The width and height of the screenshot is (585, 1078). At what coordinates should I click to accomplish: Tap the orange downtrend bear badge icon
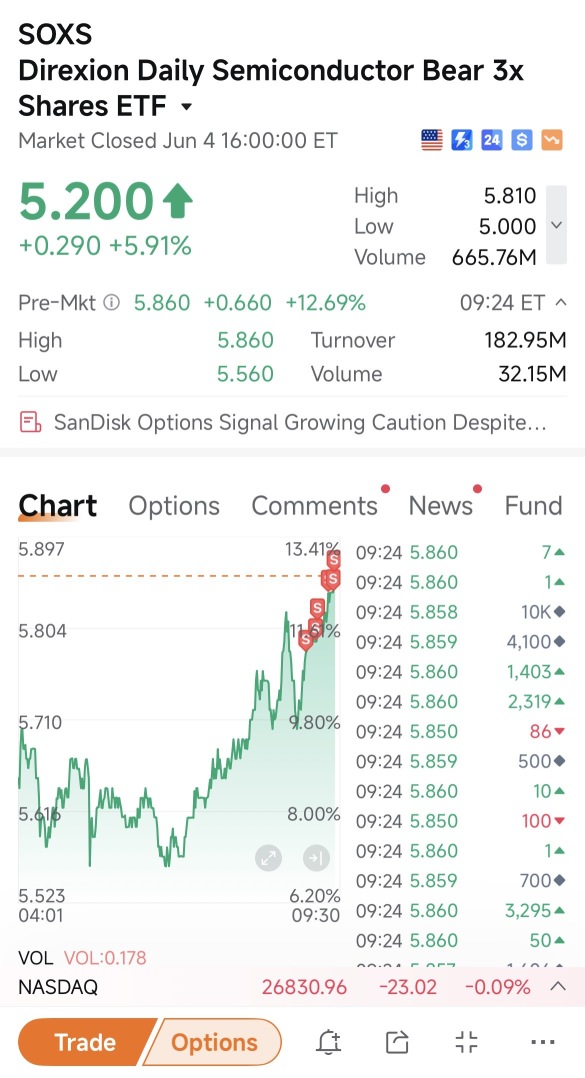pyautogui.click(x=552, y=140)
